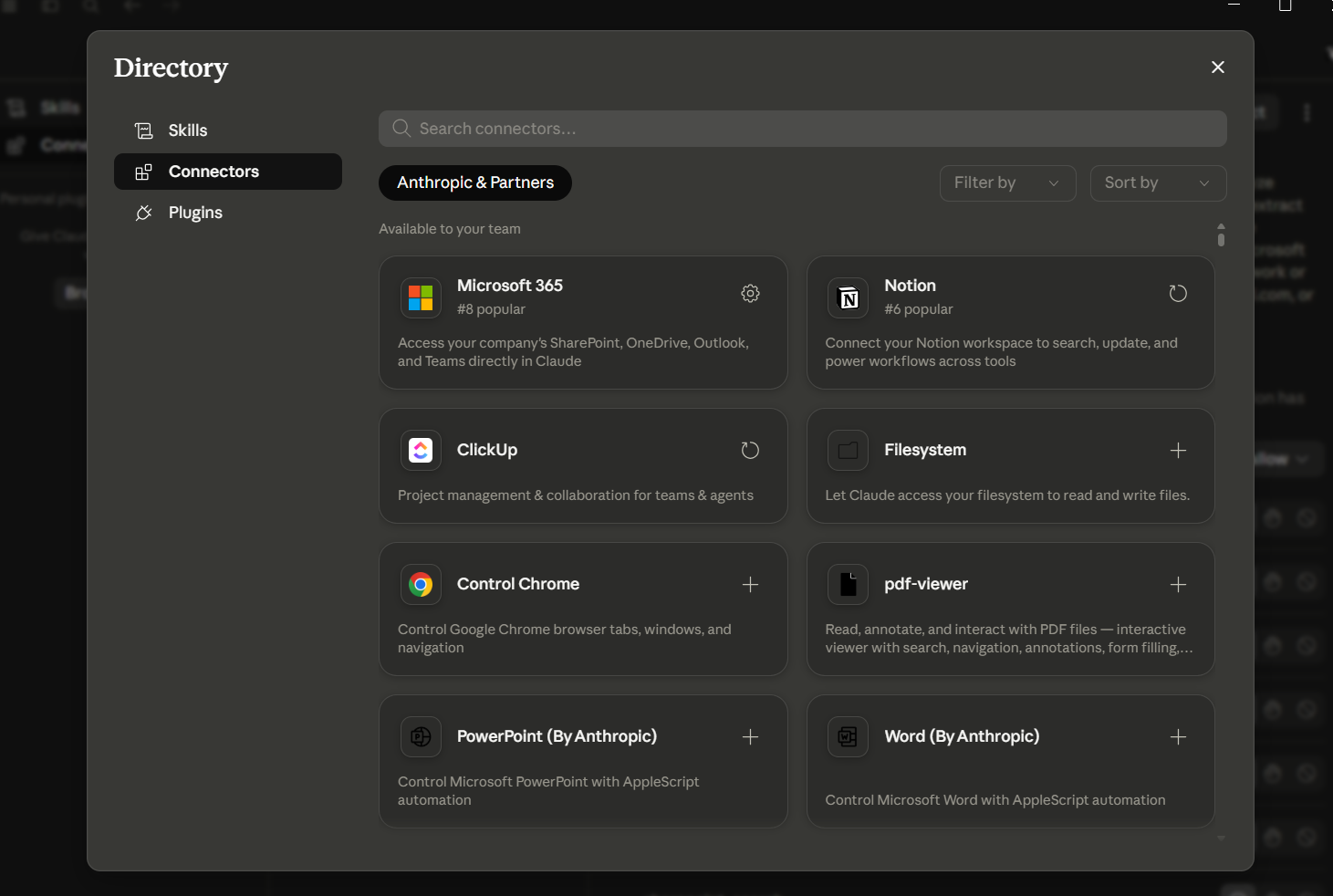This screenshot has height=896, width=1333.
Task: Click the '#6 popular' label
Action: coord(919,309)
